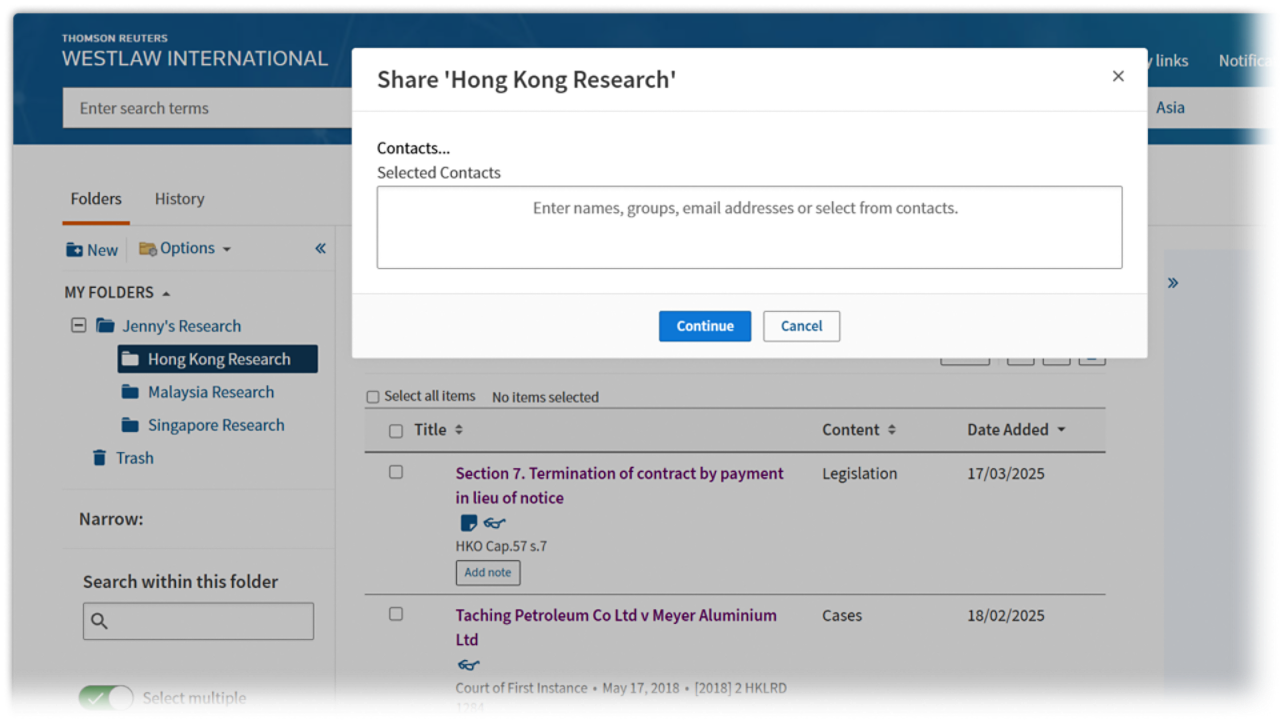Click the Selected Contacts input box
Screen dimensions: 1280x720
pyautogui.click(x=749, y=227)
